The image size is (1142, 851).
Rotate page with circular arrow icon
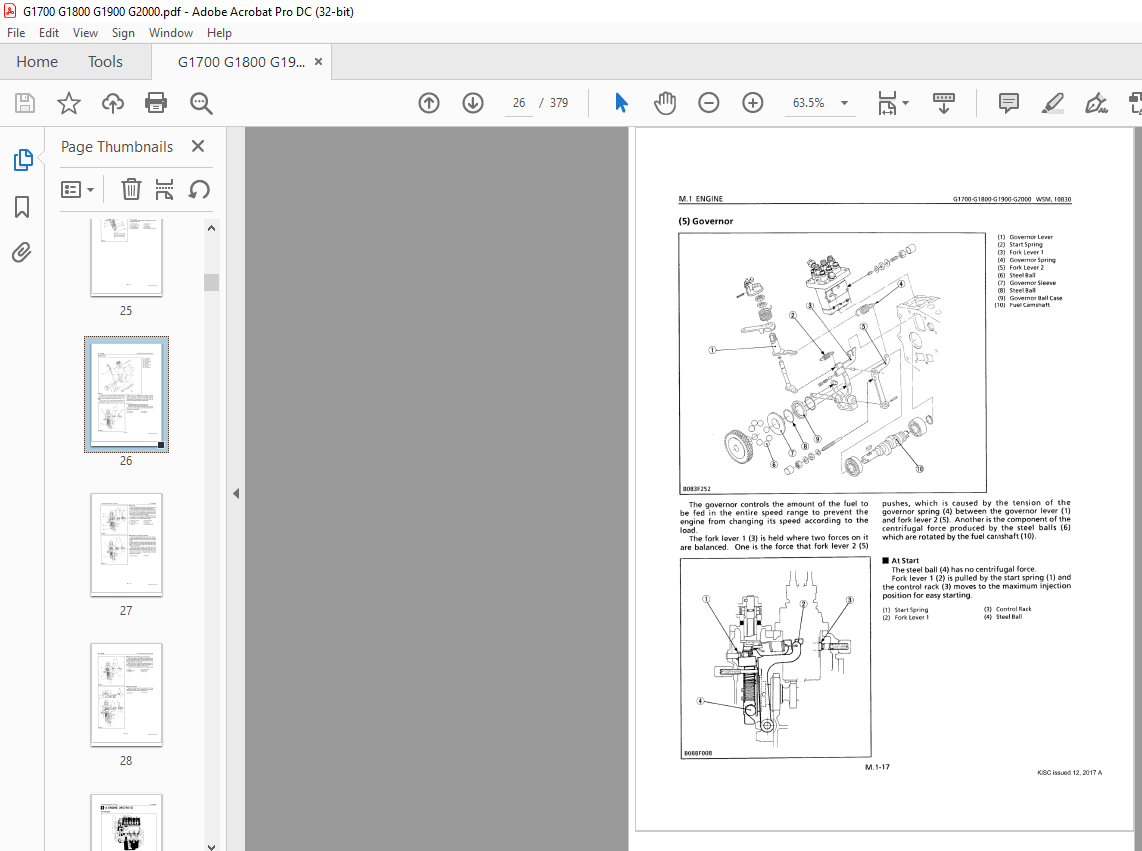pyautogui.click(x=199, y=189)
